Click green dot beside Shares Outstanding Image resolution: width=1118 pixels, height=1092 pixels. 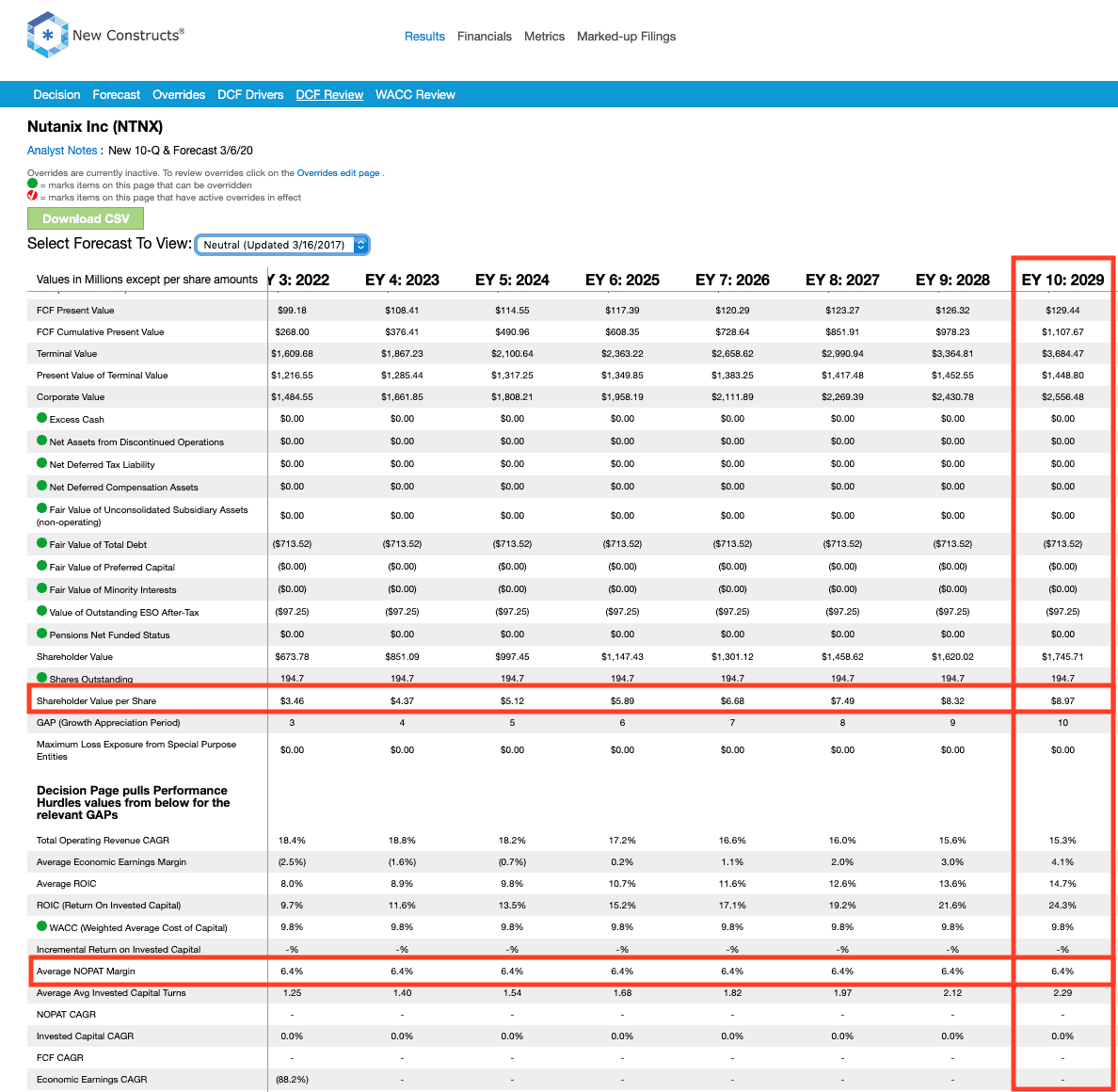[x=42, y=678]
